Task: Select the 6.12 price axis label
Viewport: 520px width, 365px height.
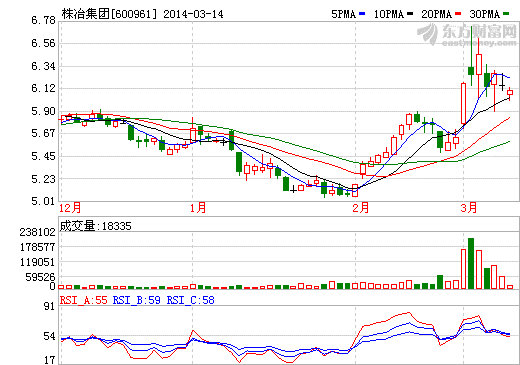Action: point(43,88)
